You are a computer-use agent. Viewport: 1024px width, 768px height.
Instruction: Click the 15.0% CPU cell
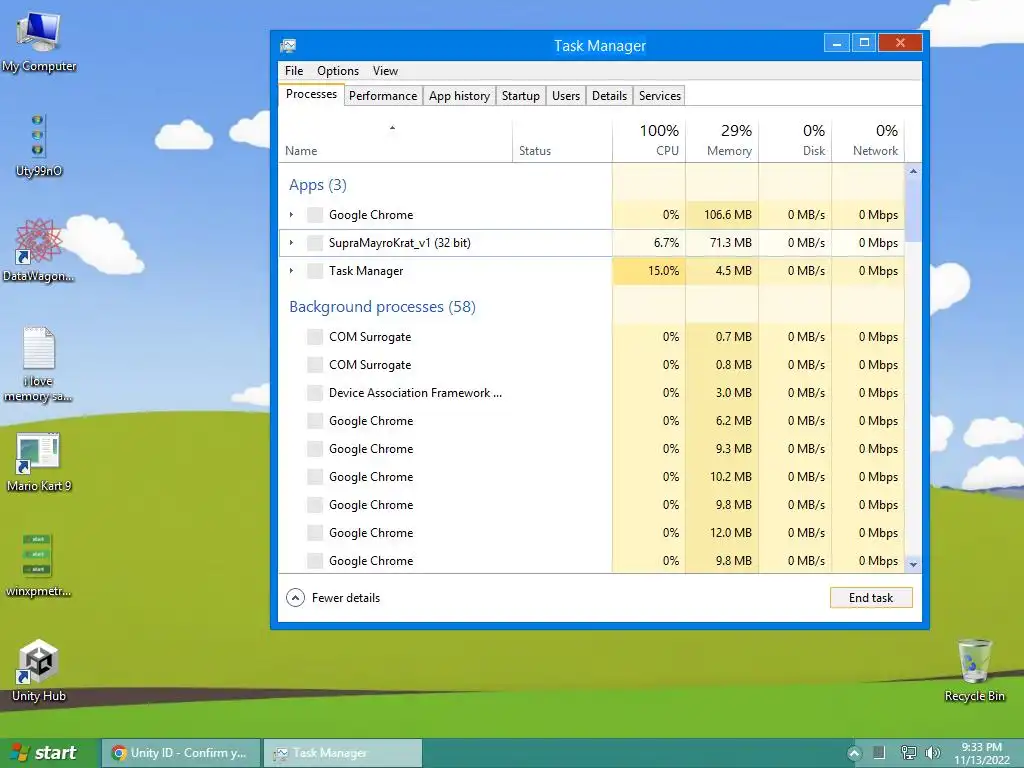point(648,271)
